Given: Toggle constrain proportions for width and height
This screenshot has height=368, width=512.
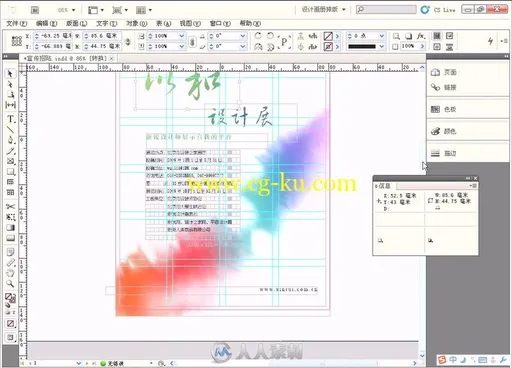Looking at the screenshot, I should click(128, 41).
